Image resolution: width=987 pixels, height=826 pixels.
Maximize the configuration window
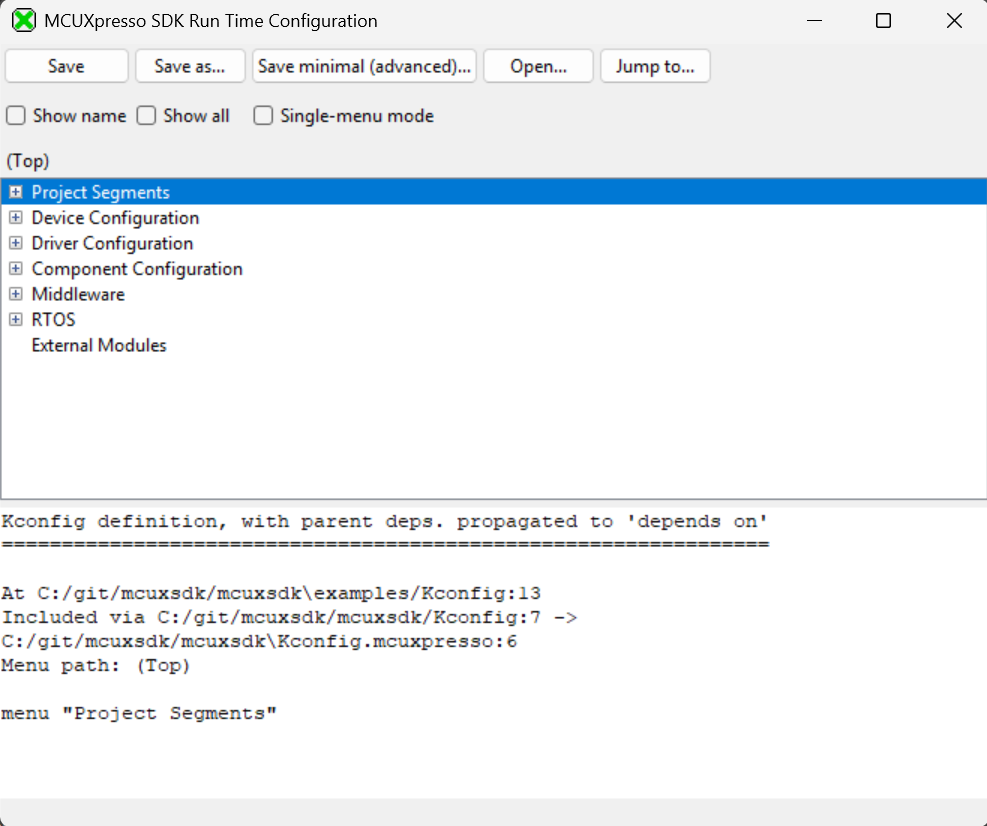point(883,21)
